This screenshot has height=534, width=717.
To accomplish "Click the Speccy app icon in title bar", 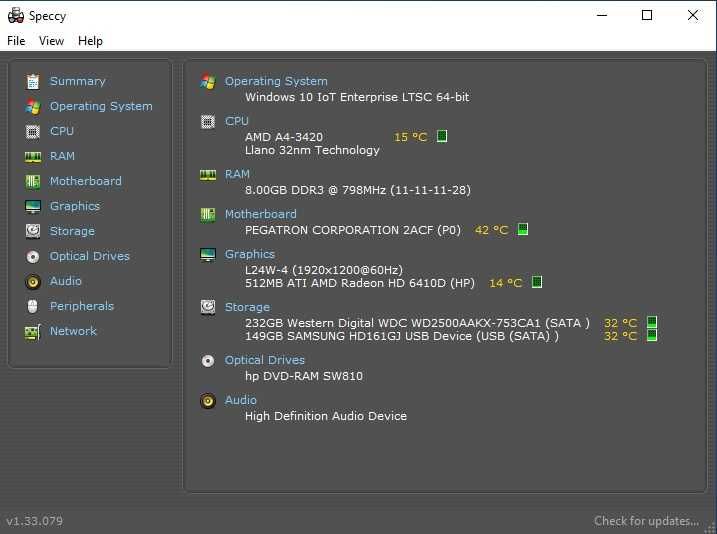I will tap(16, 16).
